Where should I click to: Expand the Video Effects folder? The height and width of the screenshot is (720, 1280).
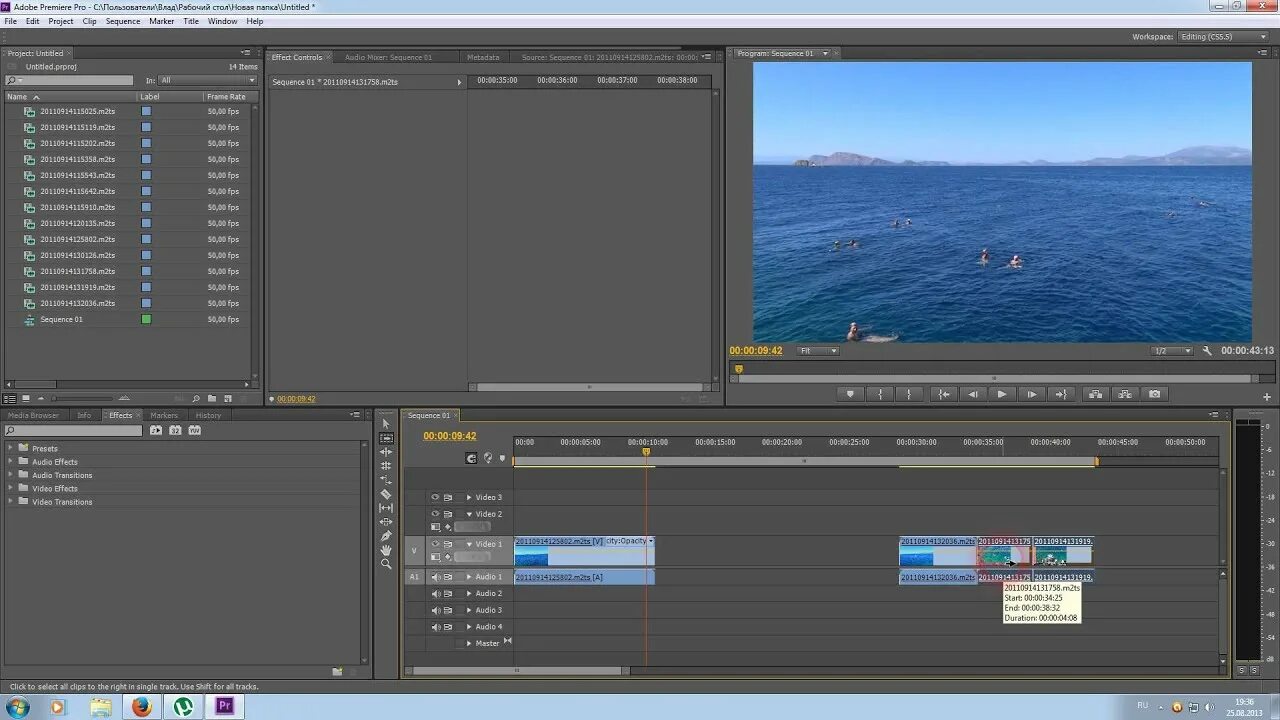pos(11,489)
